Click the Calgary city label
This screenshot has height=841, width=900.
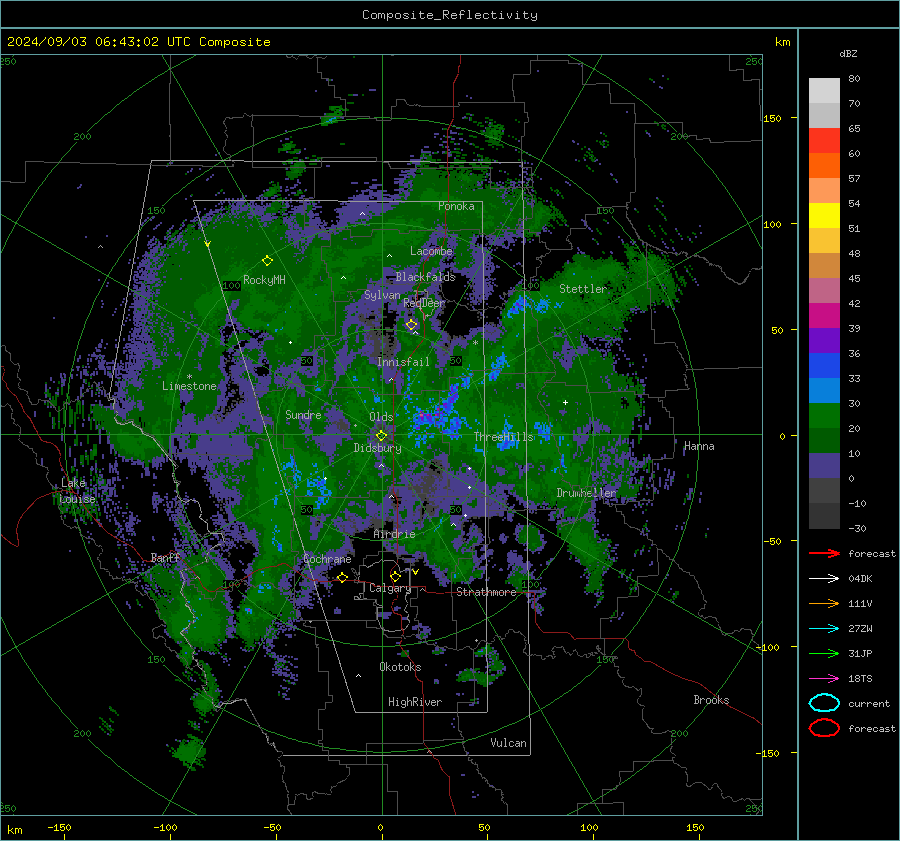(390, 588)
